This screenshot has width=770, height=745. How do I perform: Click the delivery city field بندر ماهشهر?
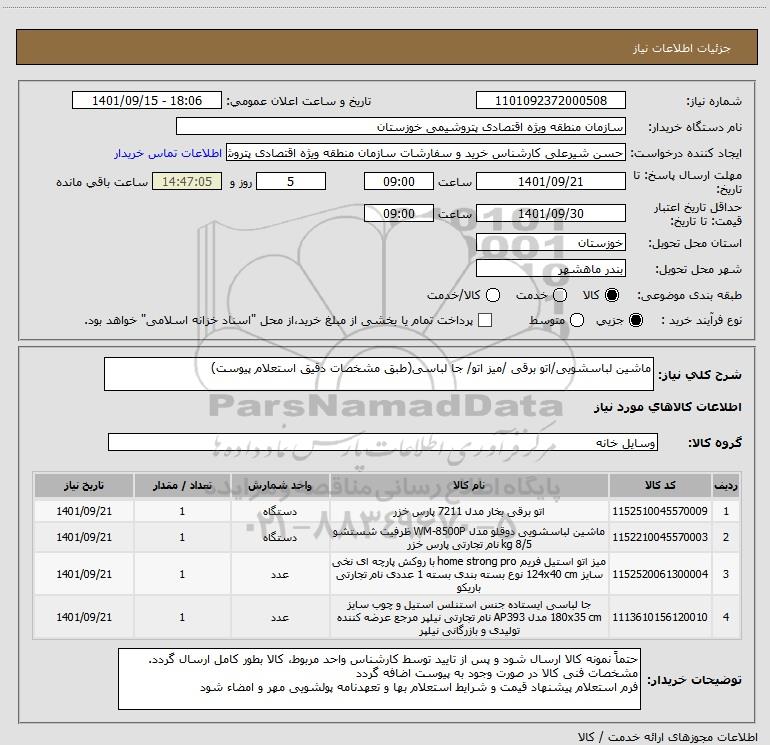550,269
